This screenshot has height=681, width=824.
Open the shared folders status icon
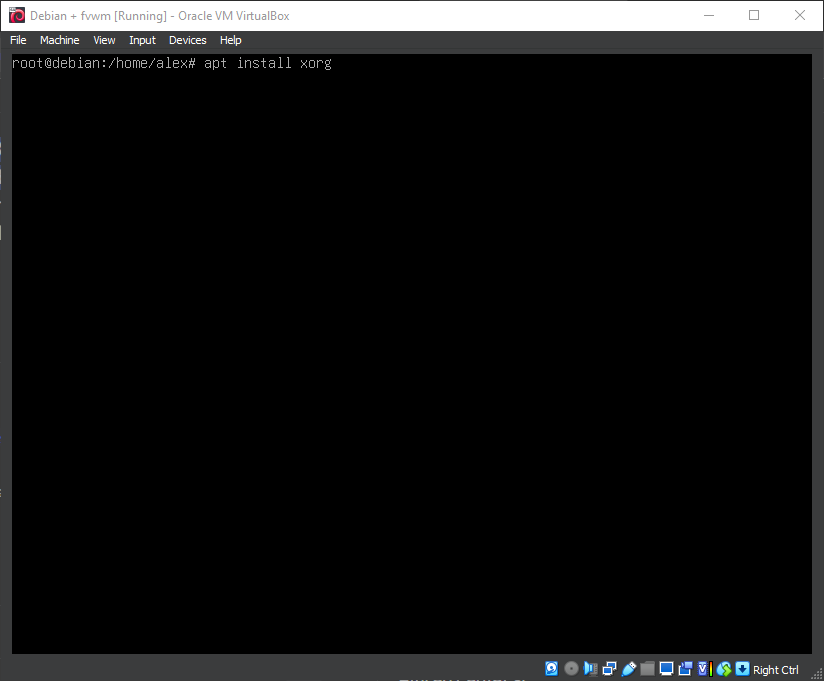point(647,668)
